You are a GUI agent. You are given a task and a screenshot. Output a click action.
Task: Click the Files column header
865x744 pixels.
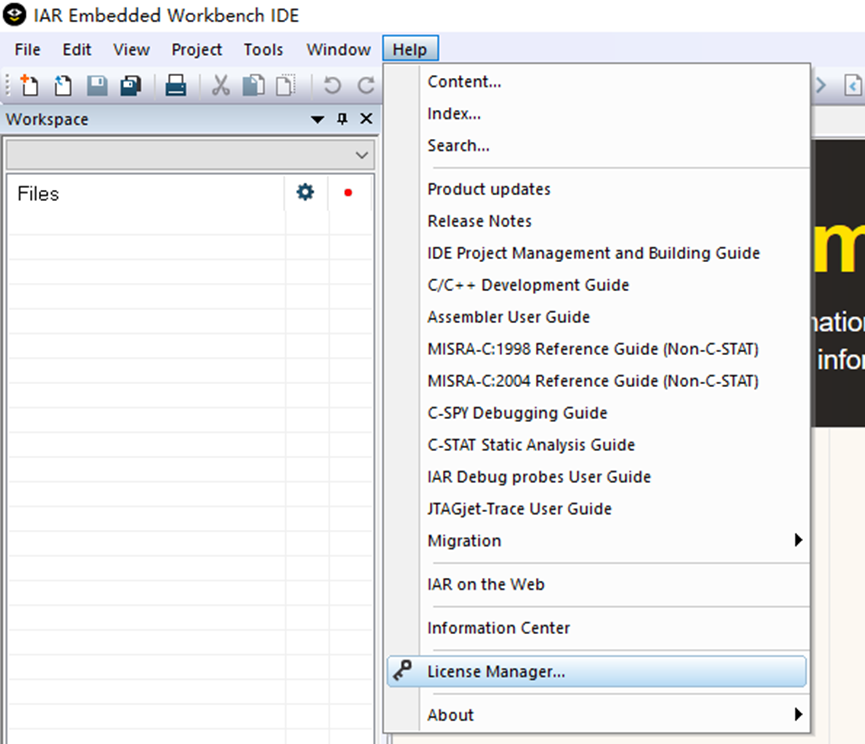[147, 194]
